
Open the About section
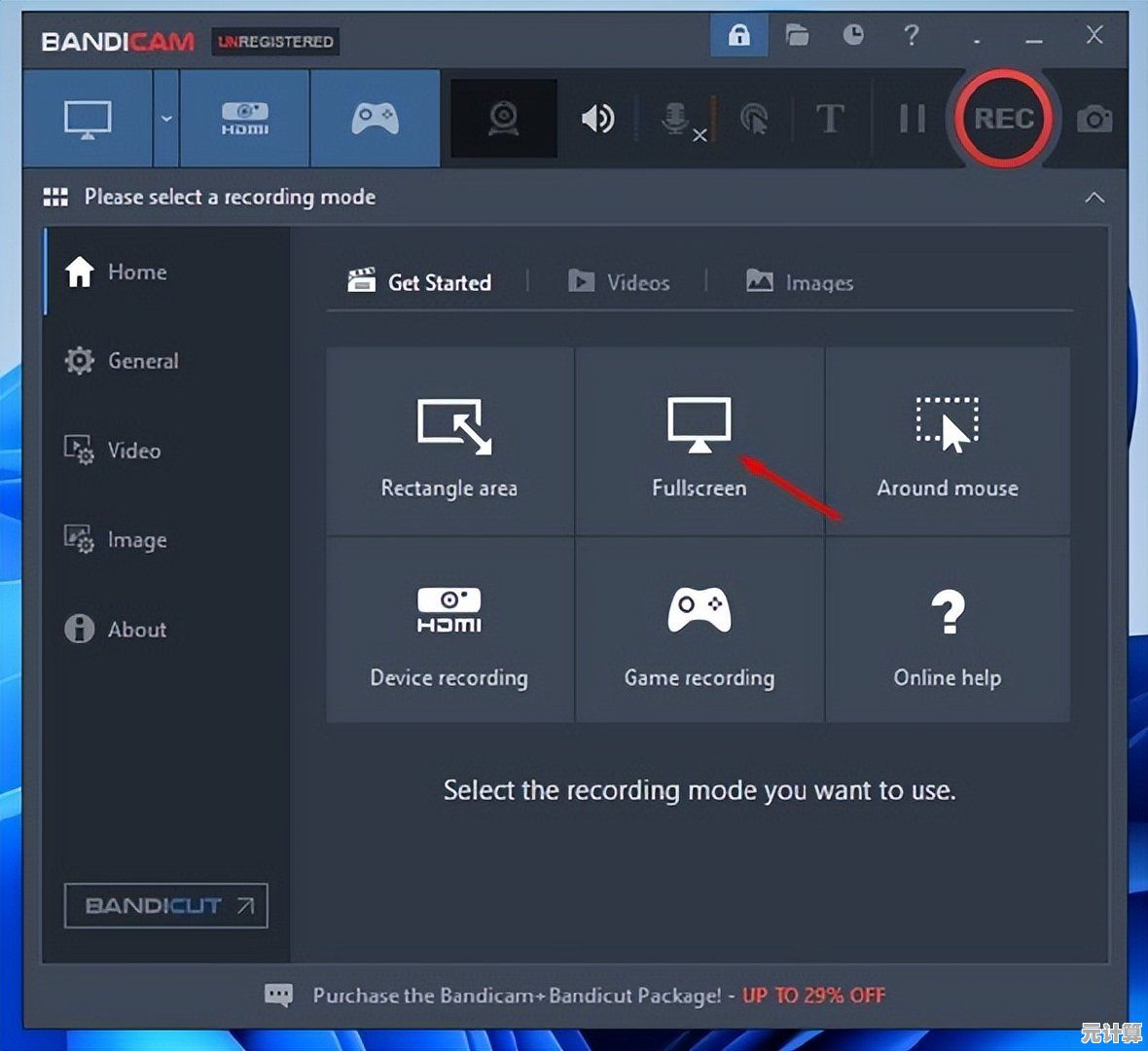(167, 629)
